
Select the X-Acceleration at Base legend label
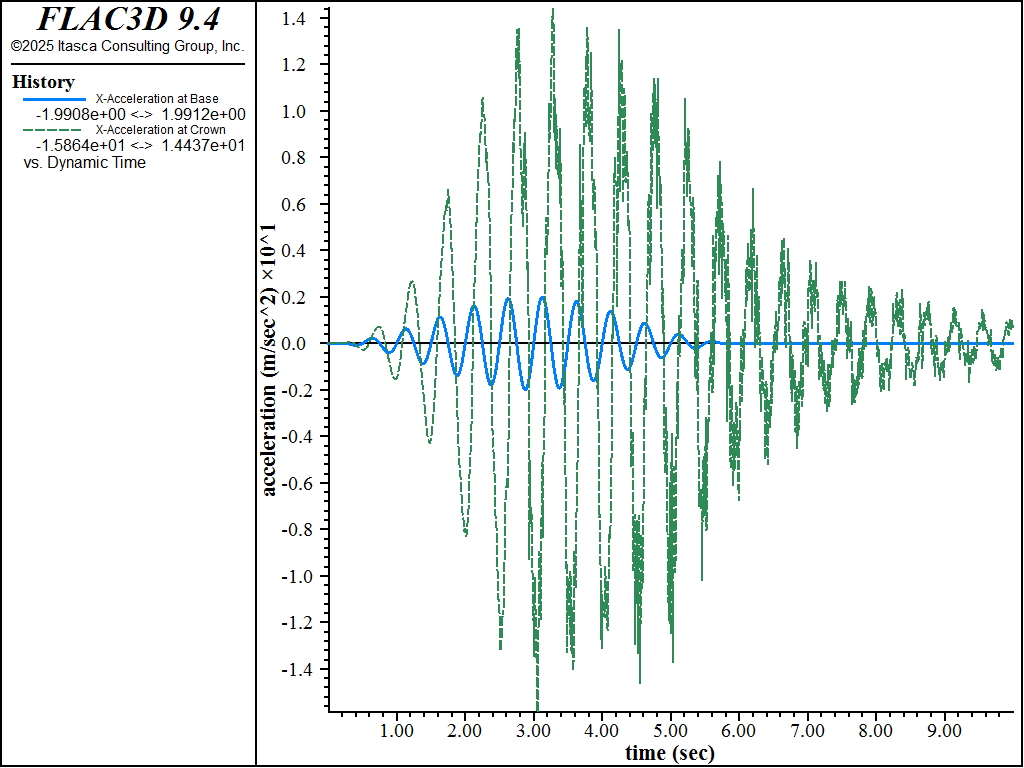click(x=157, y=99)
